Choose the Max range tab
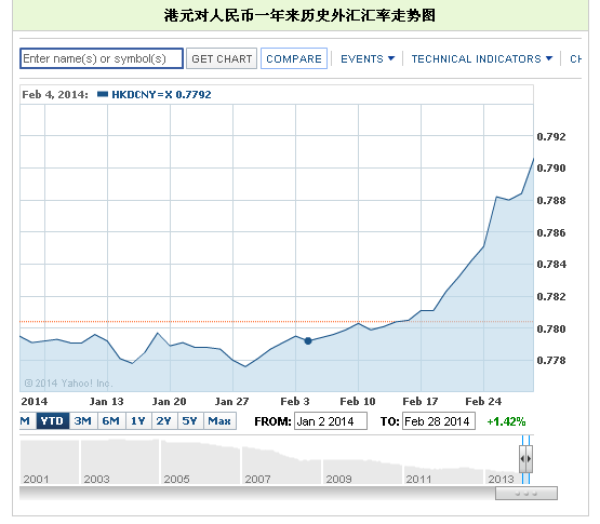 pos(220,421)
